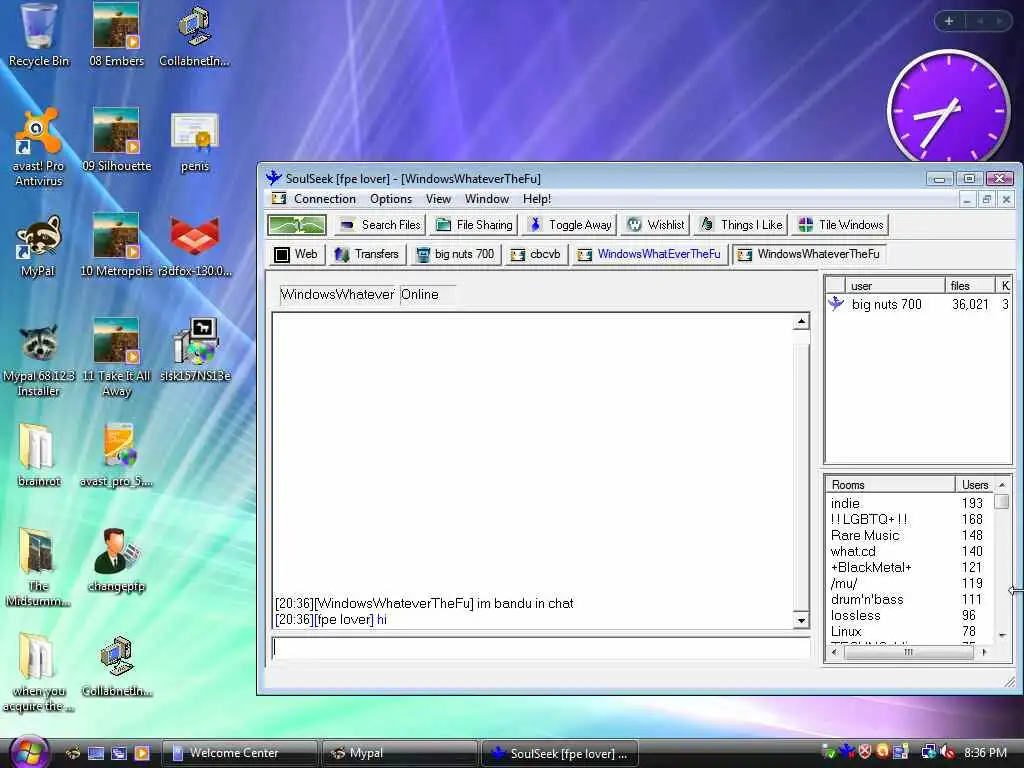Select the avast! Pro Antivirus shortcut

click(x=39, y=147)
